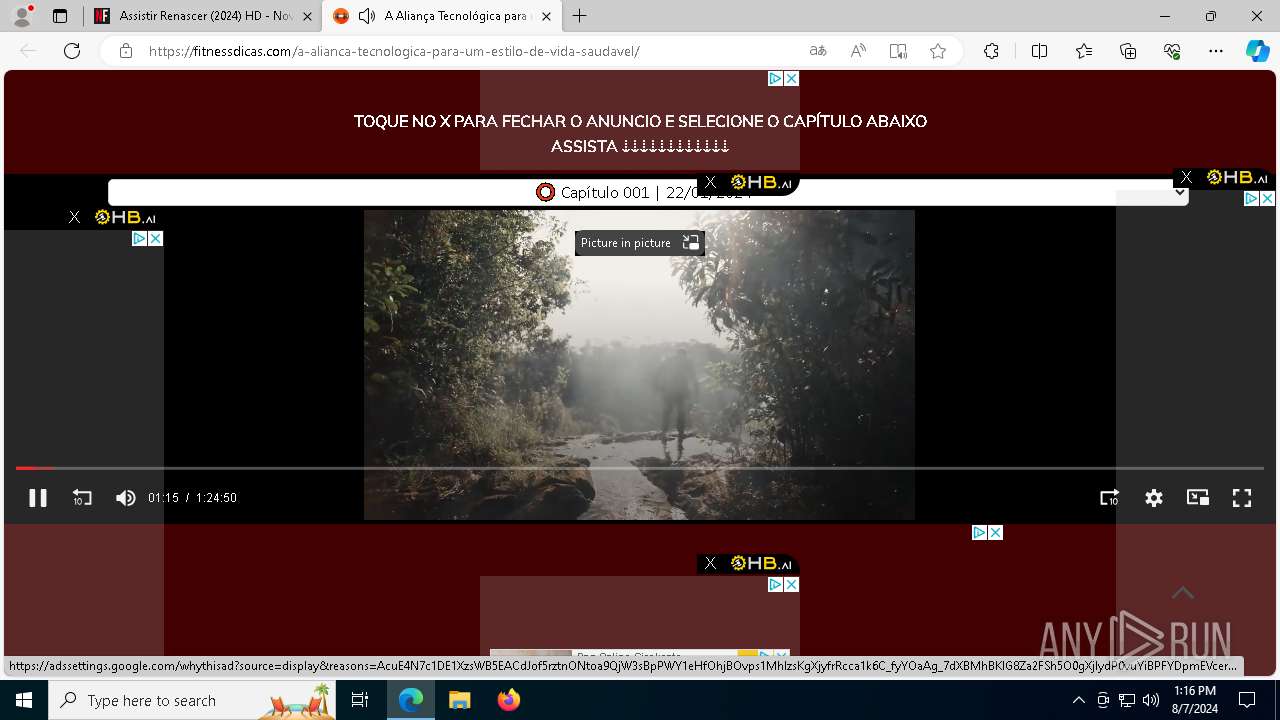The height and width of the screenshot is (720, 1280).
Task: Close the HB.ai ad at left of player
Action: coord(74,217)
